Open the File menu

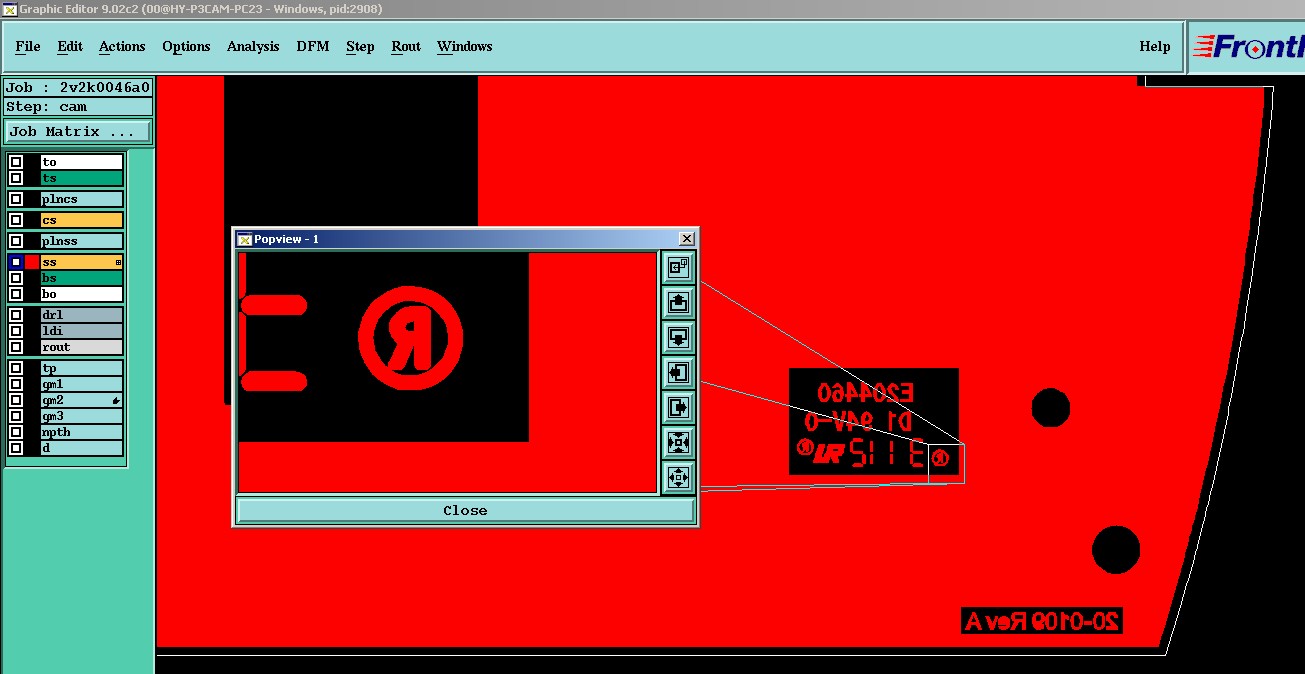28,46
